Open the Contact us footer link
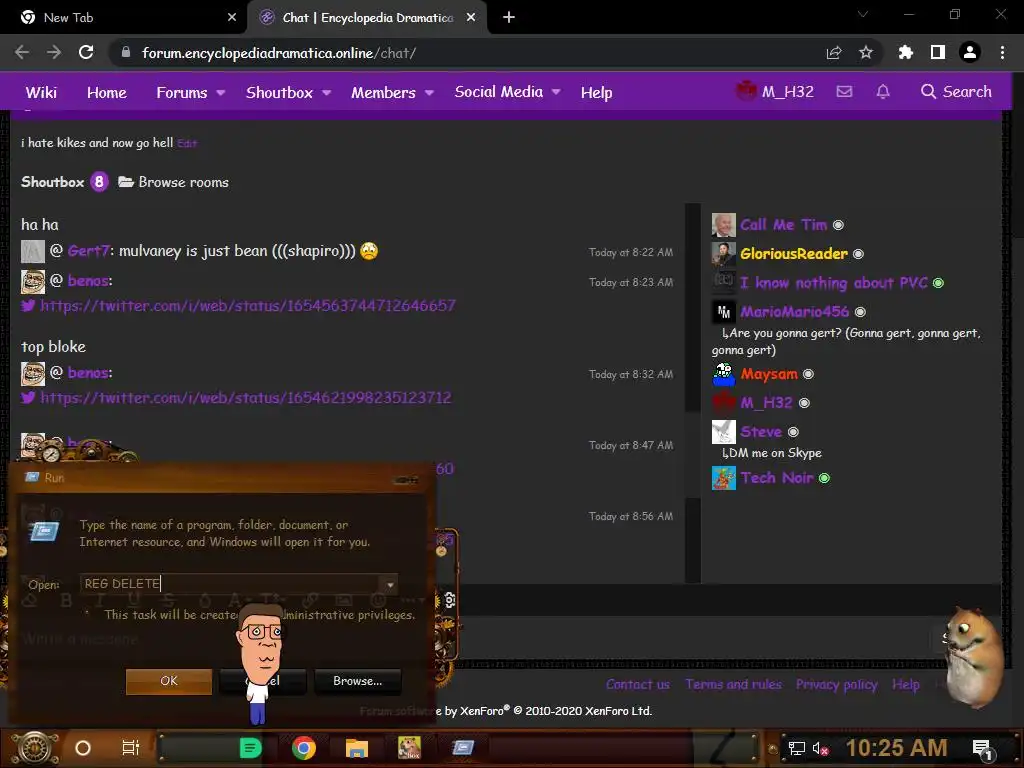The height and width of the screenshot is (768, 1024). pyautogui.click(x=637, y=684)
